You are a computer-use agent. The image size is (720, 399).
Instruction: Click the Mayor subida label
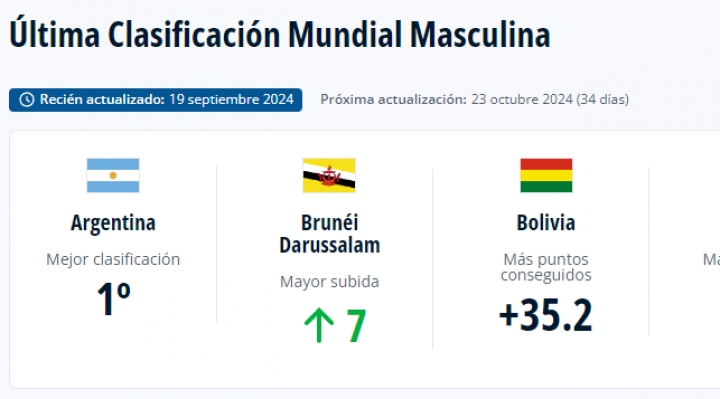pyautogui.click(x=330, y=281)
